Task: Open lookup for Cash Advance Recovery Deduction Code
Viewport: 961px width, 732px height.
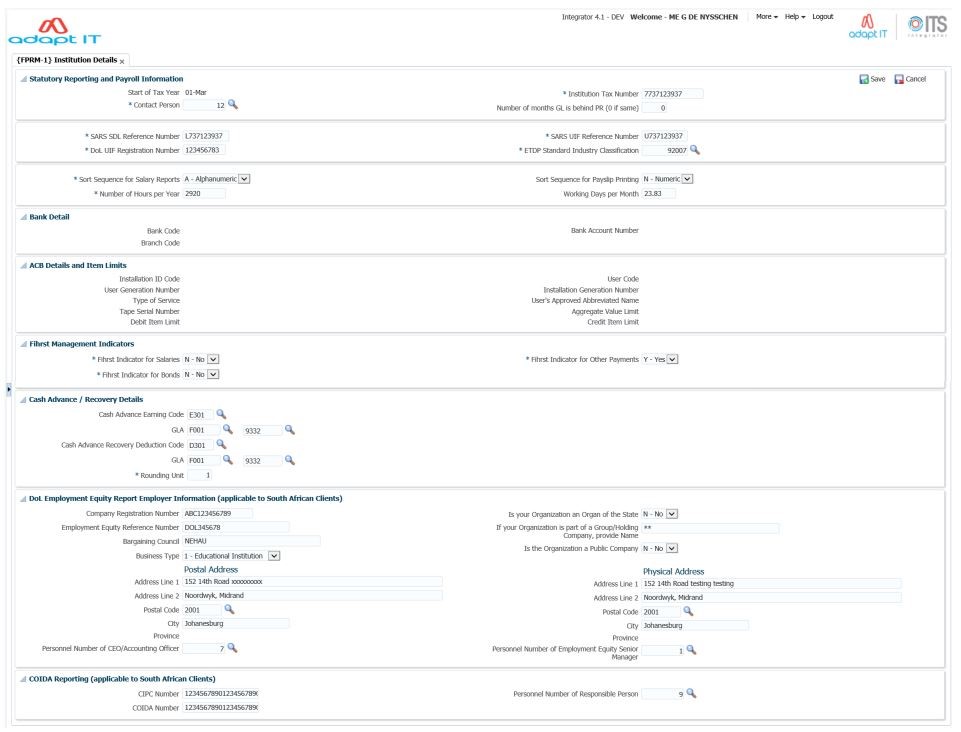Action: (222, 445)
